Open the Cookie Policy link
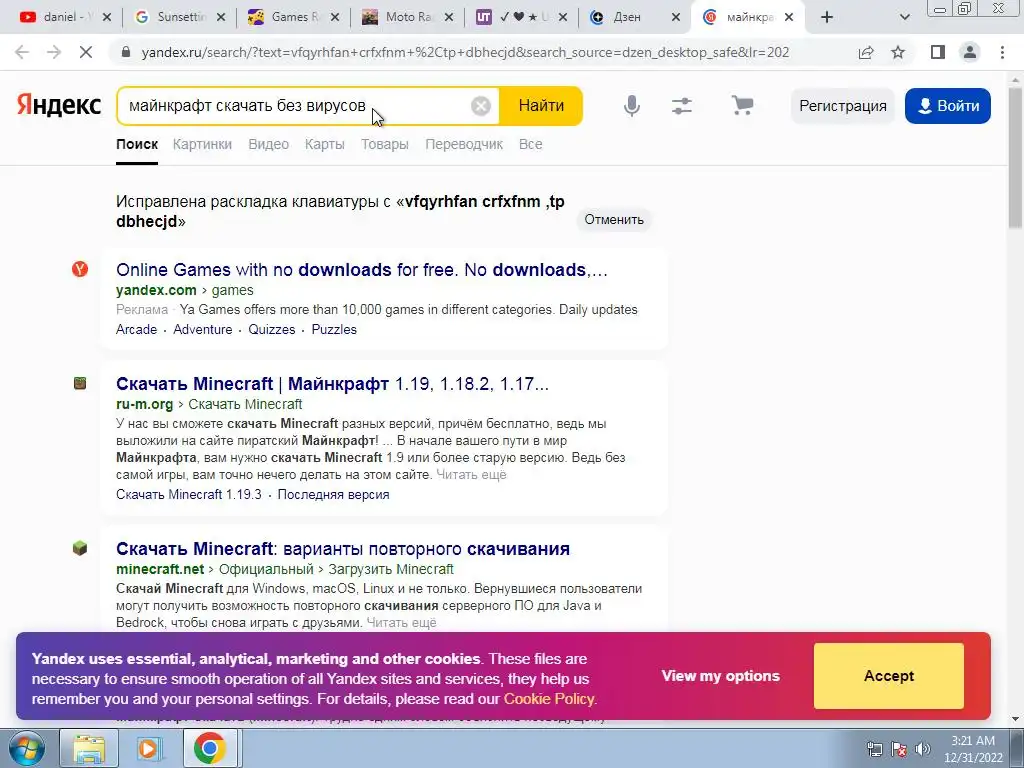 point(549,699)
